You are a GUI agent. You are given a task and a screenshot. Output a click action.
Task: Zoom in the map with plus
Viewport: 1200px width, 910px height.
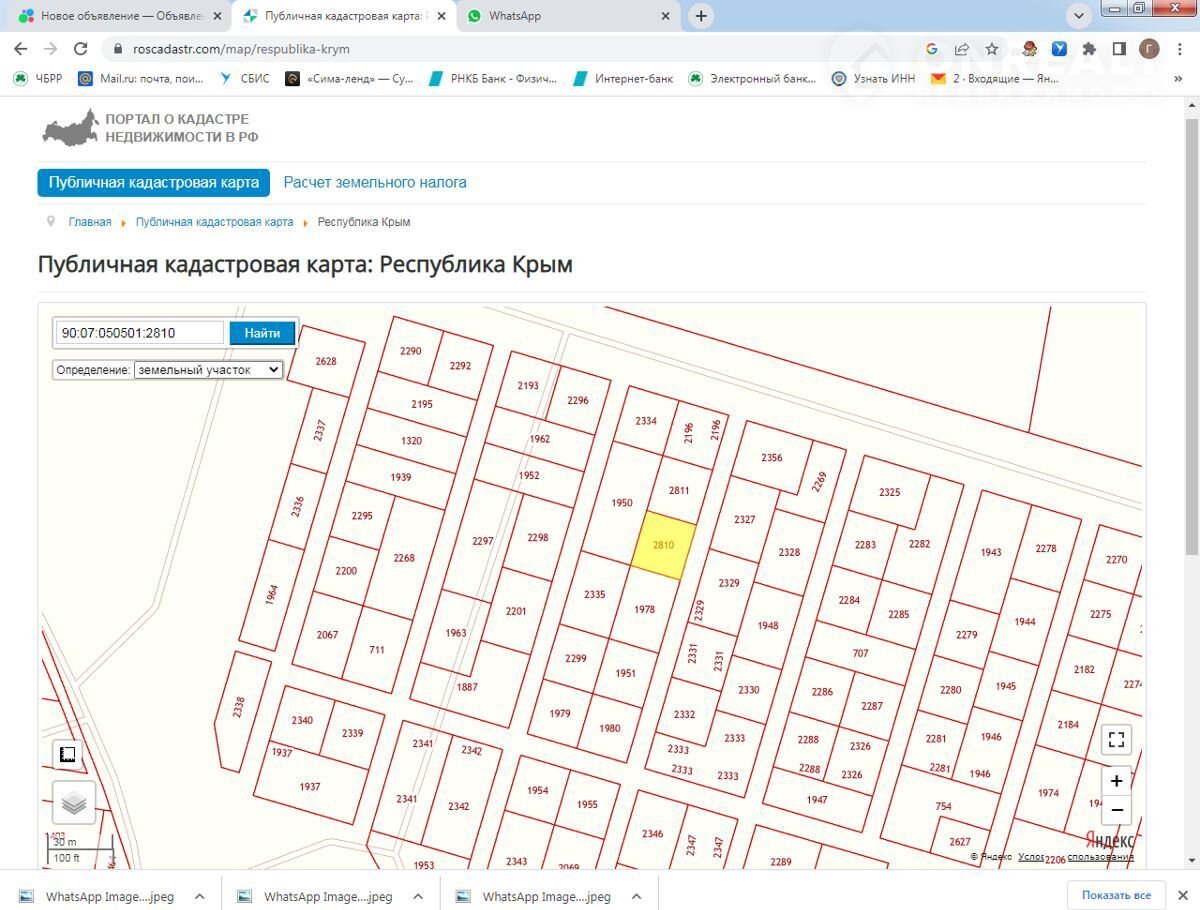click(1117, 781)
